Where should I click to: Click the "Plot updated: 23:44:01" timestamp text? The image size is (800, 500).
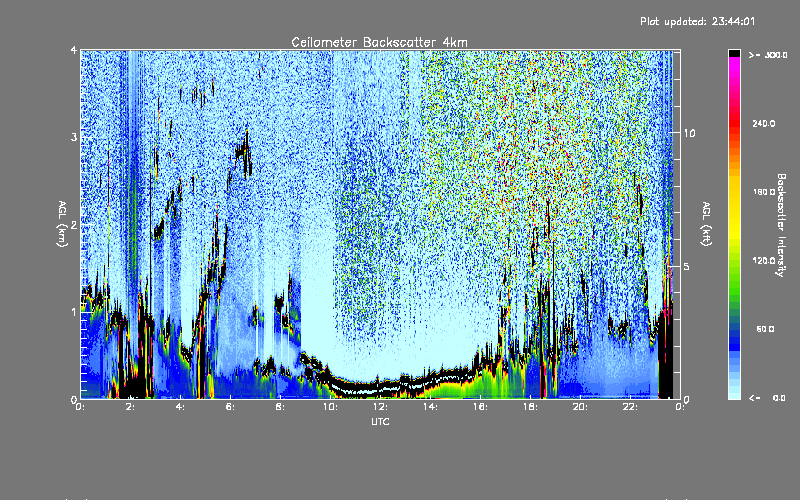pyautogui.click(x=697, y=21)
